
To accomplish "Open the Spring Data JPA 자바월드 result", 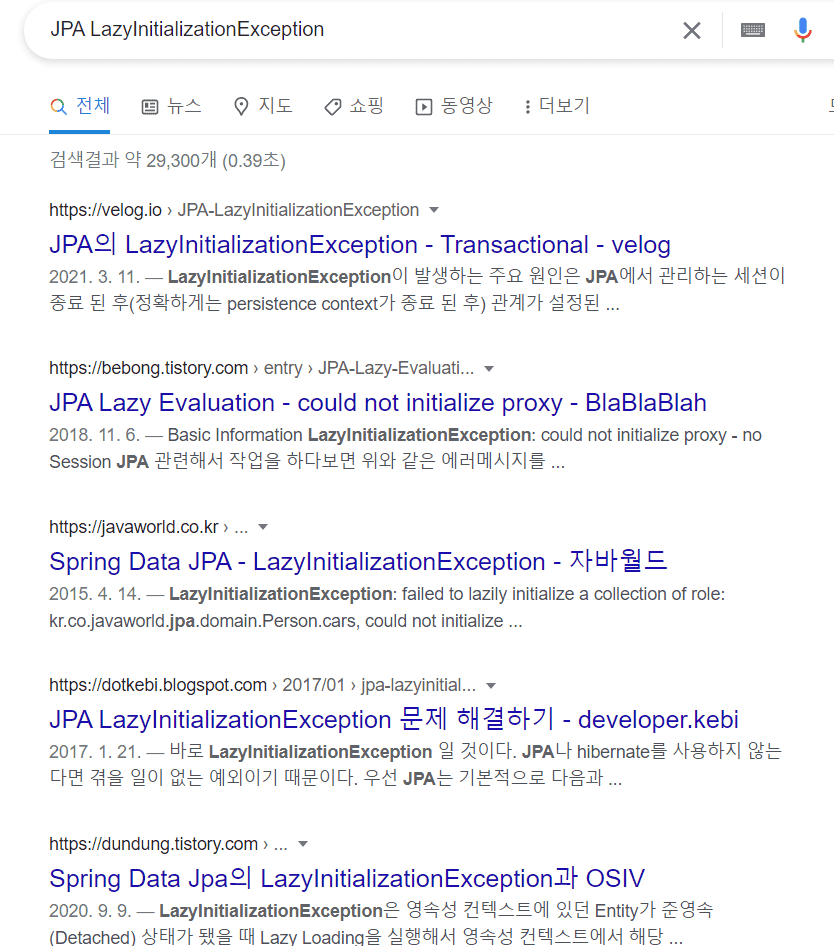I will tap(358, 561).
